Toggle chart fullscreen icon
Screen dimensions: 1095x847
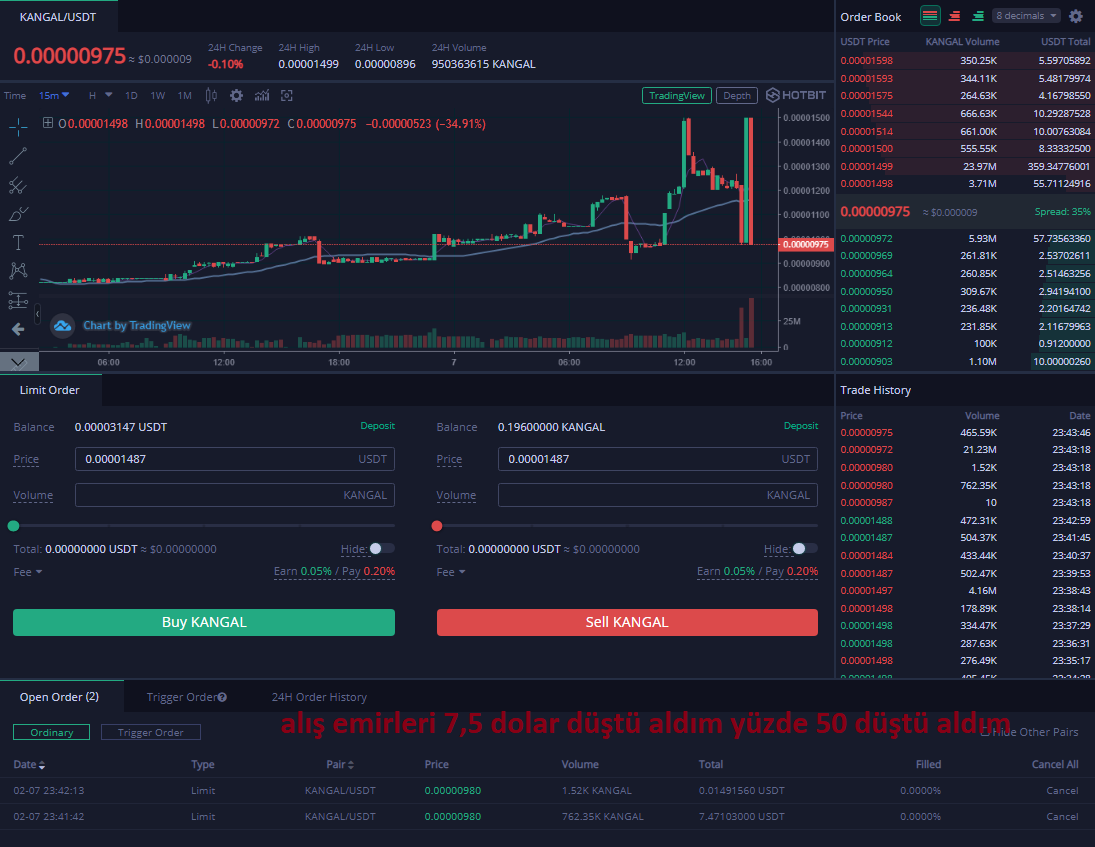(x=286, y=96)
